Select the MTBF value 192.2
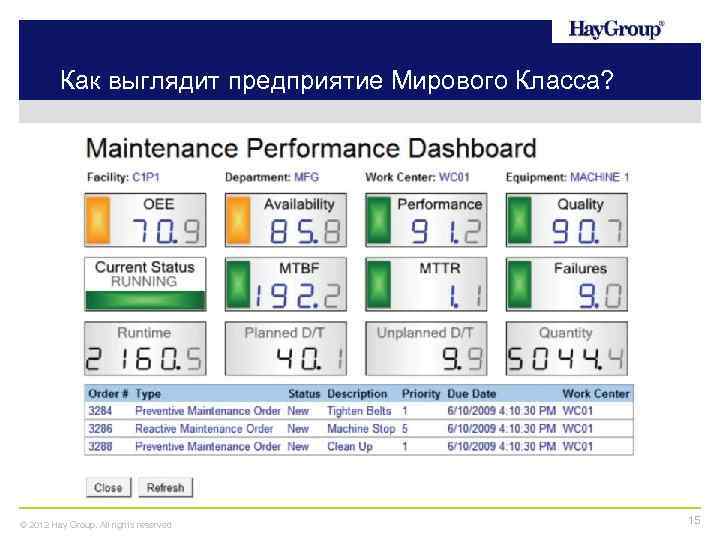Screen dimensions: 720x540 pos(298,295)
